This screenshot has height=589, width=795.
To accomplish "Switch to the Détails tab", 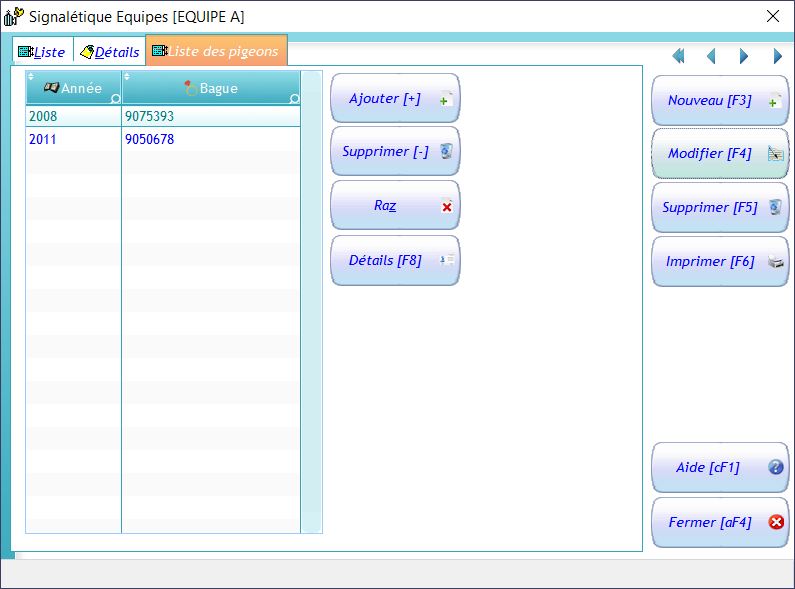I will click(110, 52).
